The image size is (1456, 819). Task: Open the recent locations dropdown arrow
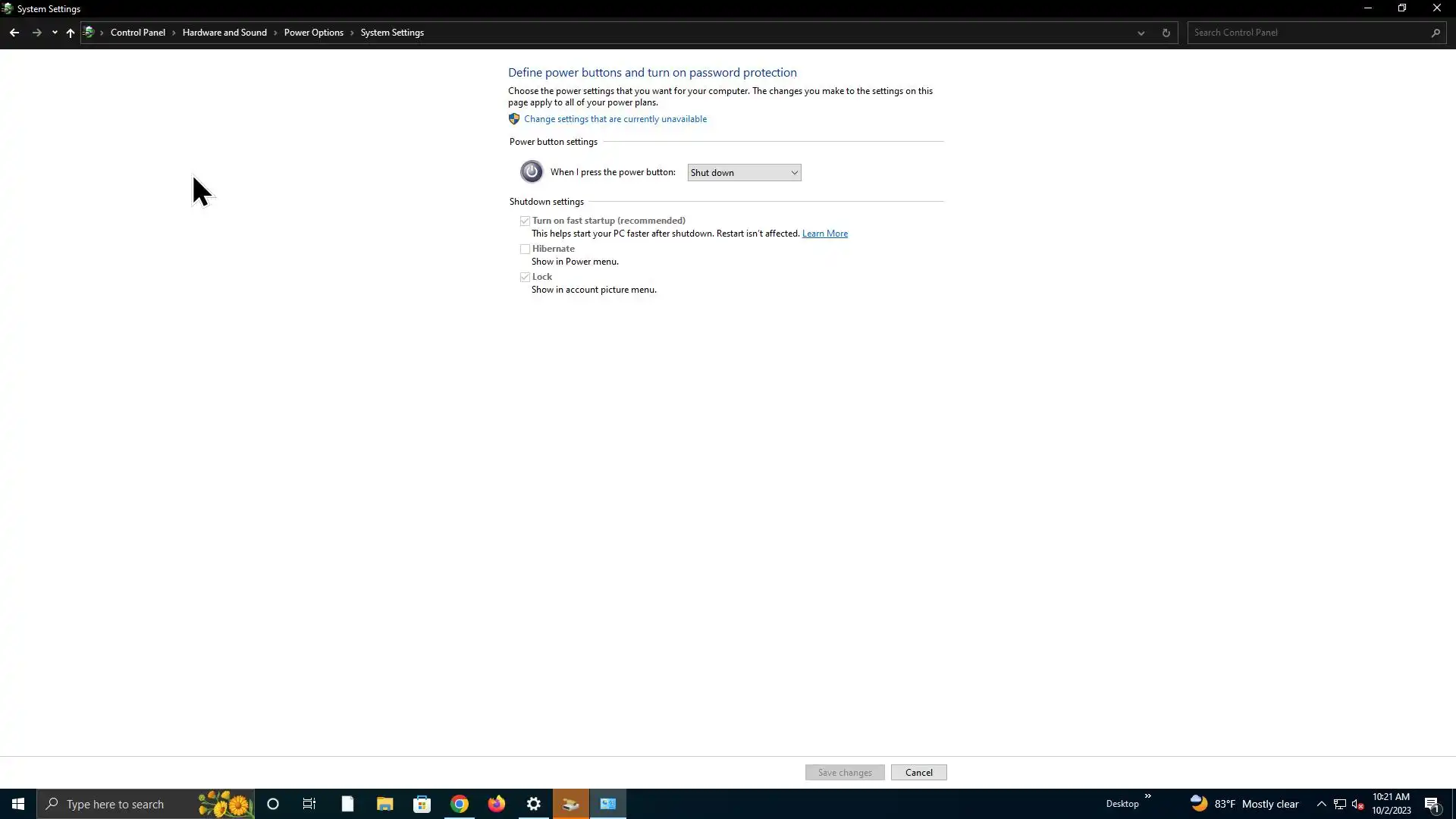pyautogui.click(x=55, y=33)
